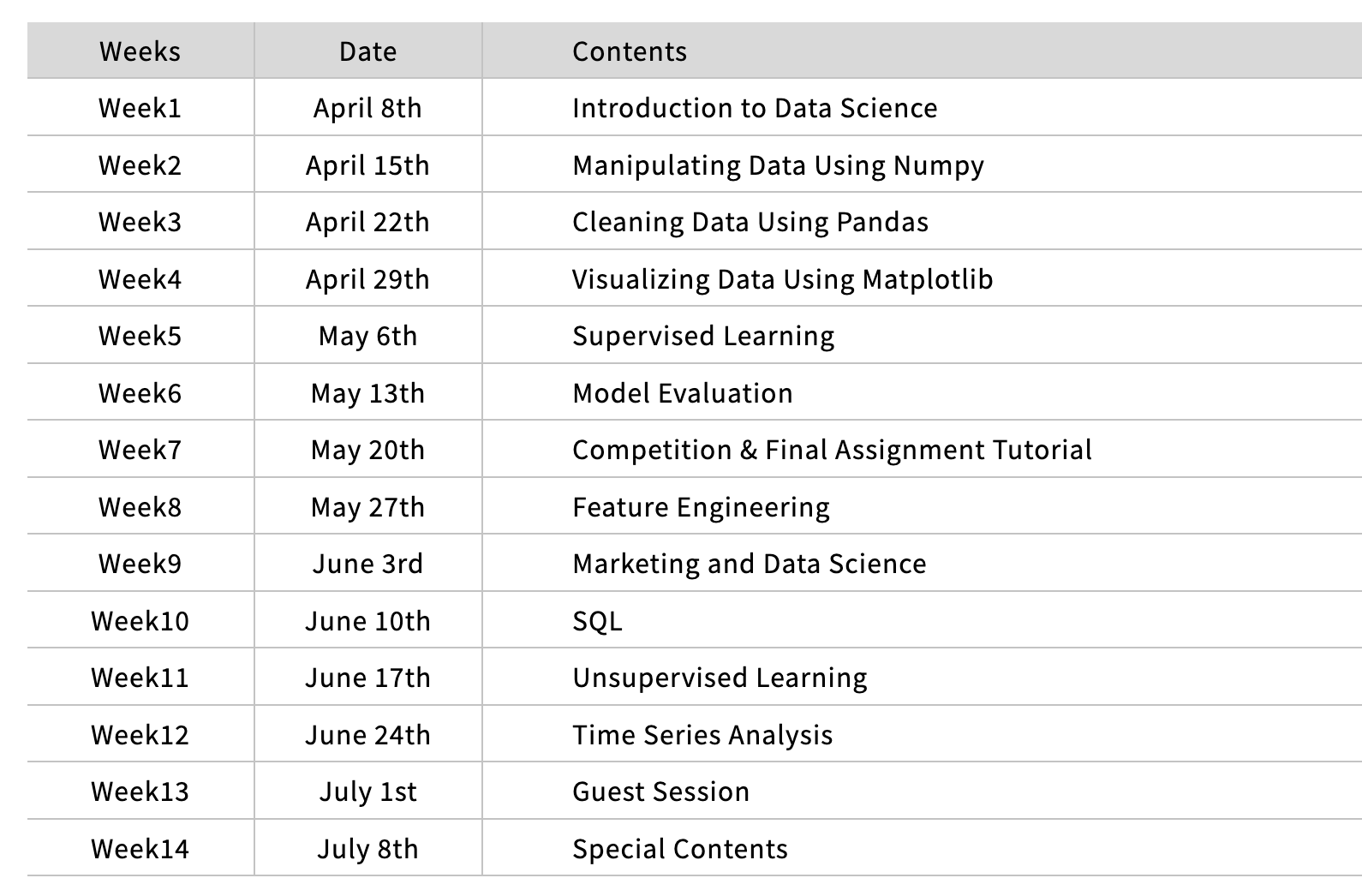1362x896 pixels.
Task: Click the Contents column header
Action: [630, 51]
